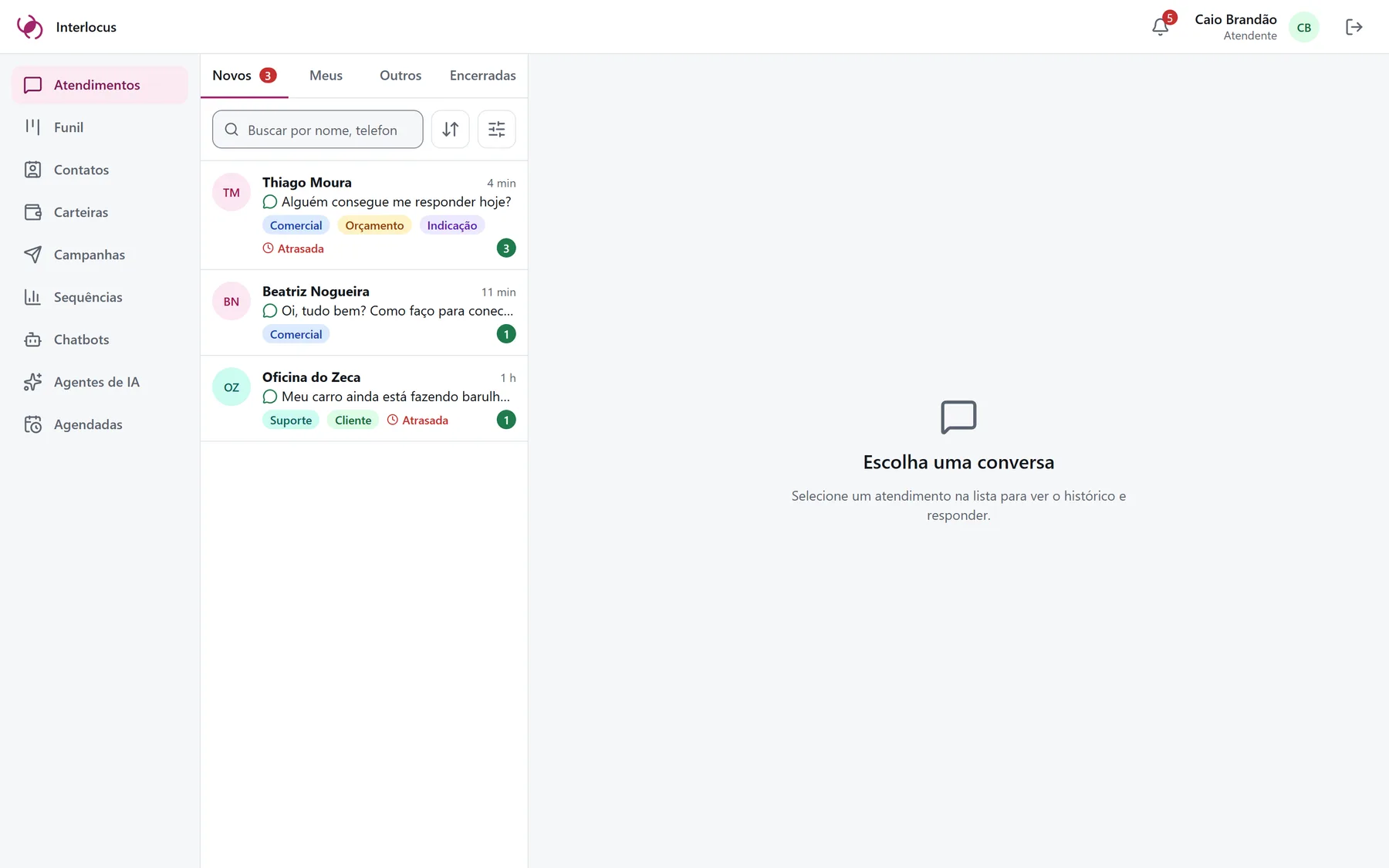Click message 'Alguém consegue me responder hoje?'
The height and width of the screenshot is (868, 1389).
coord(396,201)
